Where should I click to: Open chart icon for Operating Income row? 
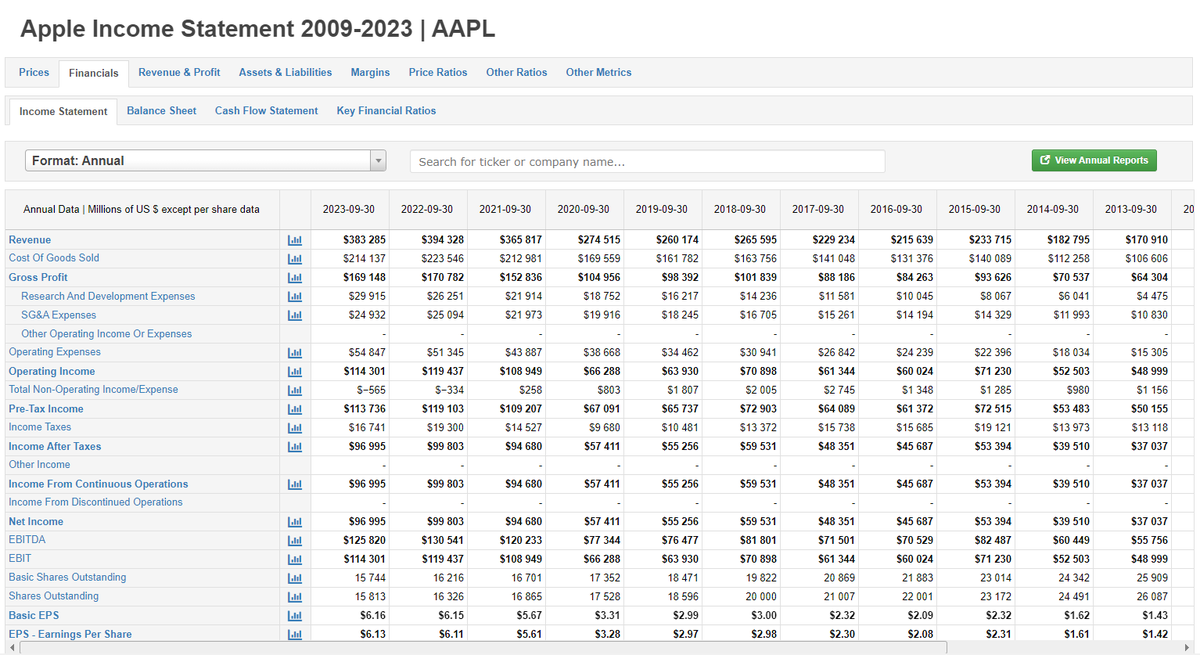tap(294, 372)
